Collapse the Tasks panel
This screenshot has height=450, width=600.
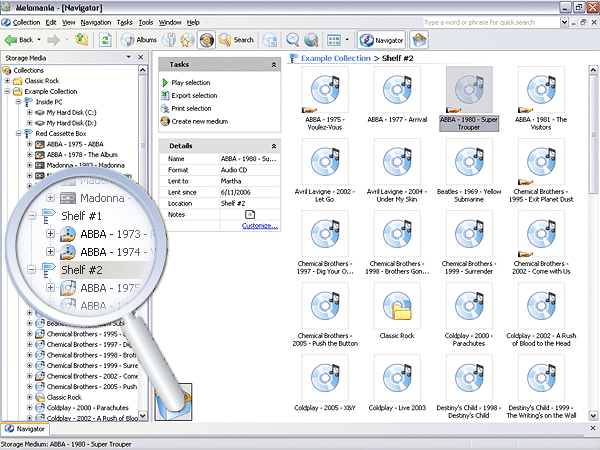point(274,64)
